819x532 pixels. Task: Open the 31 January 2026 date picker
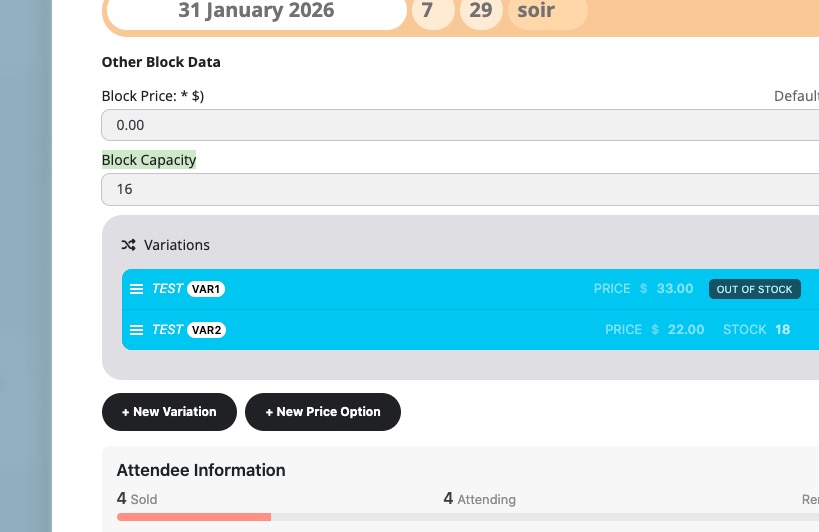256,12
